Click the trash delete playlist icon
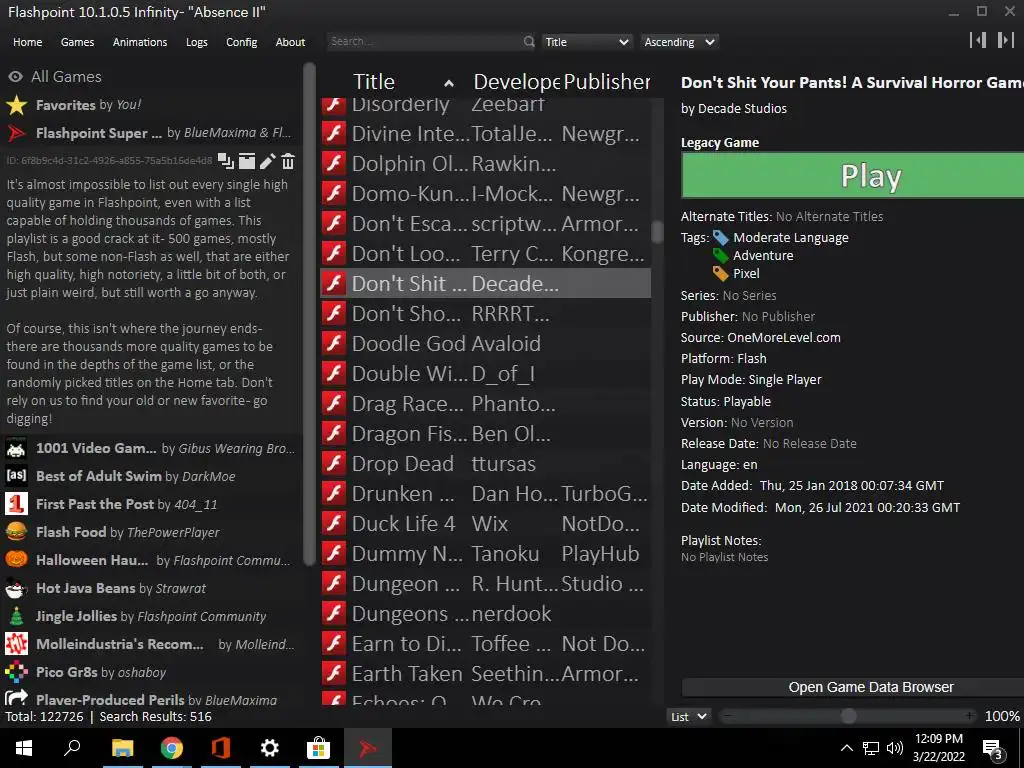 coord(287,161)
